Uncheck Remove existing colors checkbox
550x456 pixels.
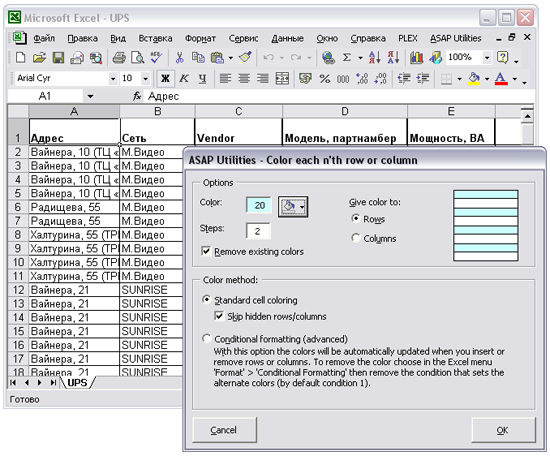(x=206, y=251)
